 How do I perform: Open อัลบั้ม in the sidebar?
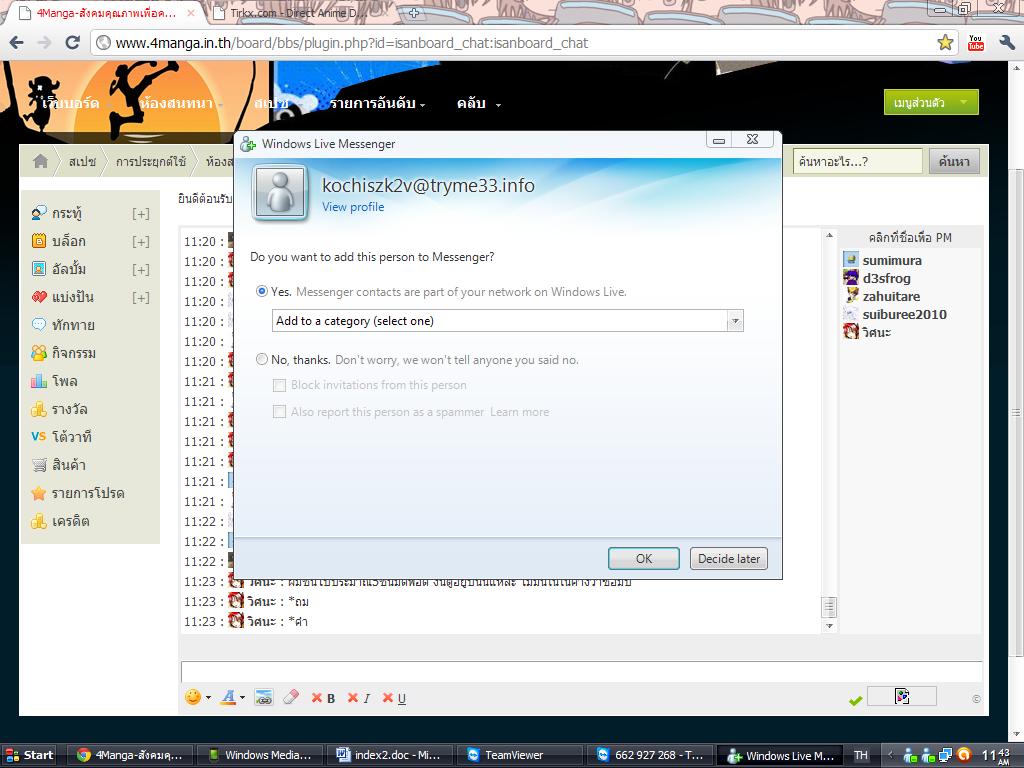68,269
